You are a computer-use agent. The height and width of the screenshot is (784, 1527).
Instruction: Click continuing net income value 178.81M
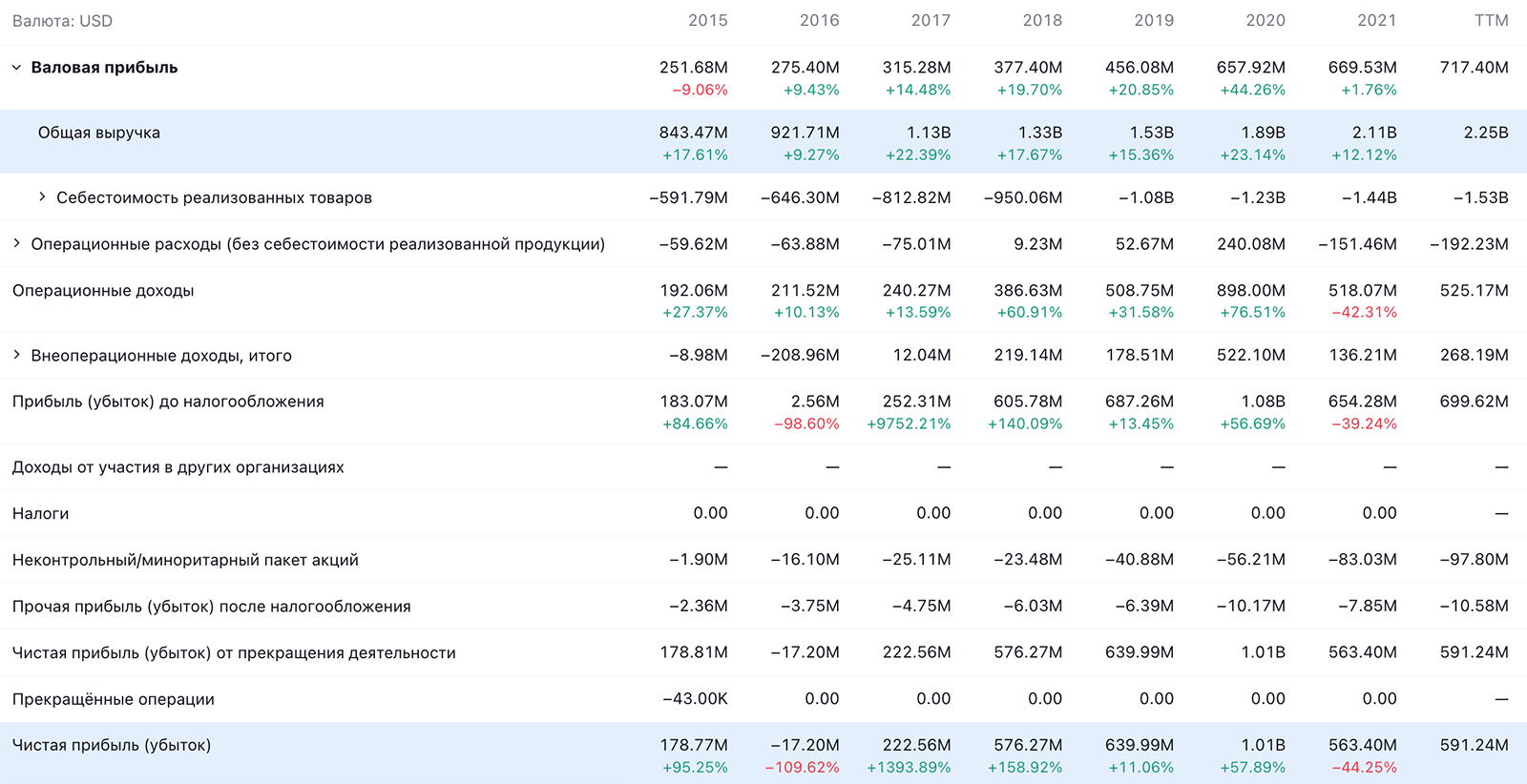coord(694,653)
